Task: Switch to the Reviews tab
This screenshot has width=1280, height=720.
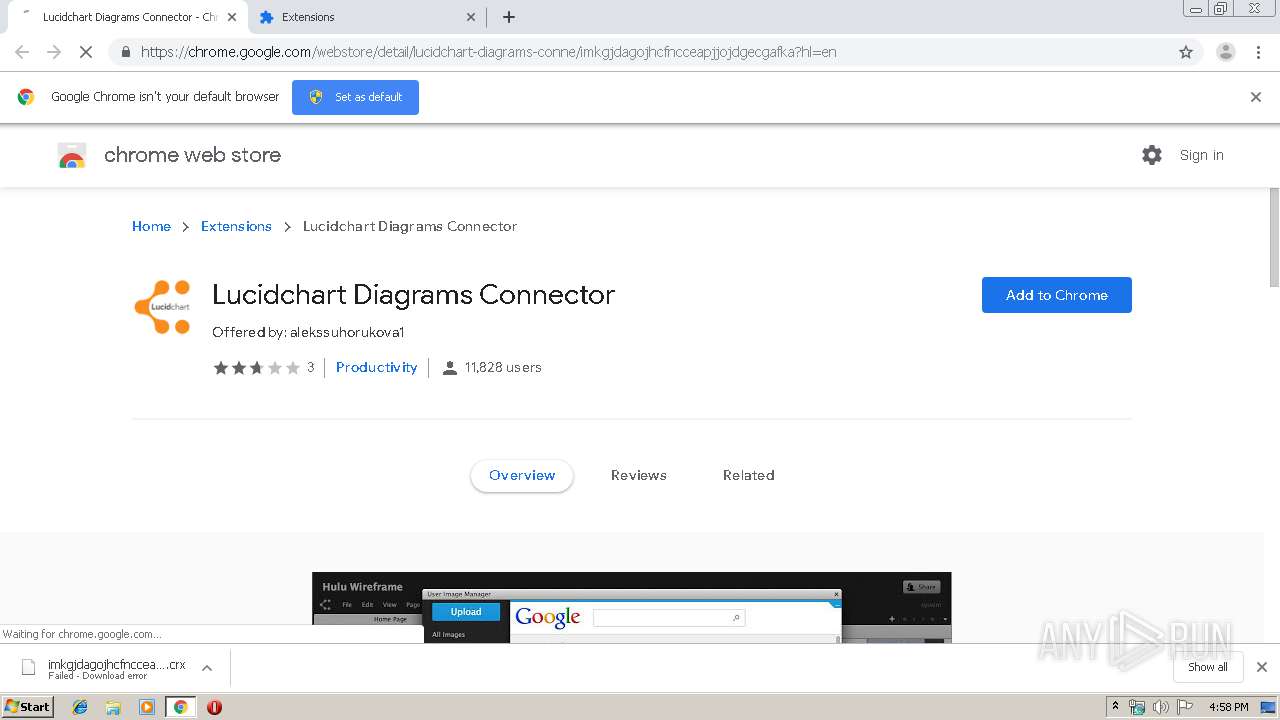Action: click(x=638, y=475)
